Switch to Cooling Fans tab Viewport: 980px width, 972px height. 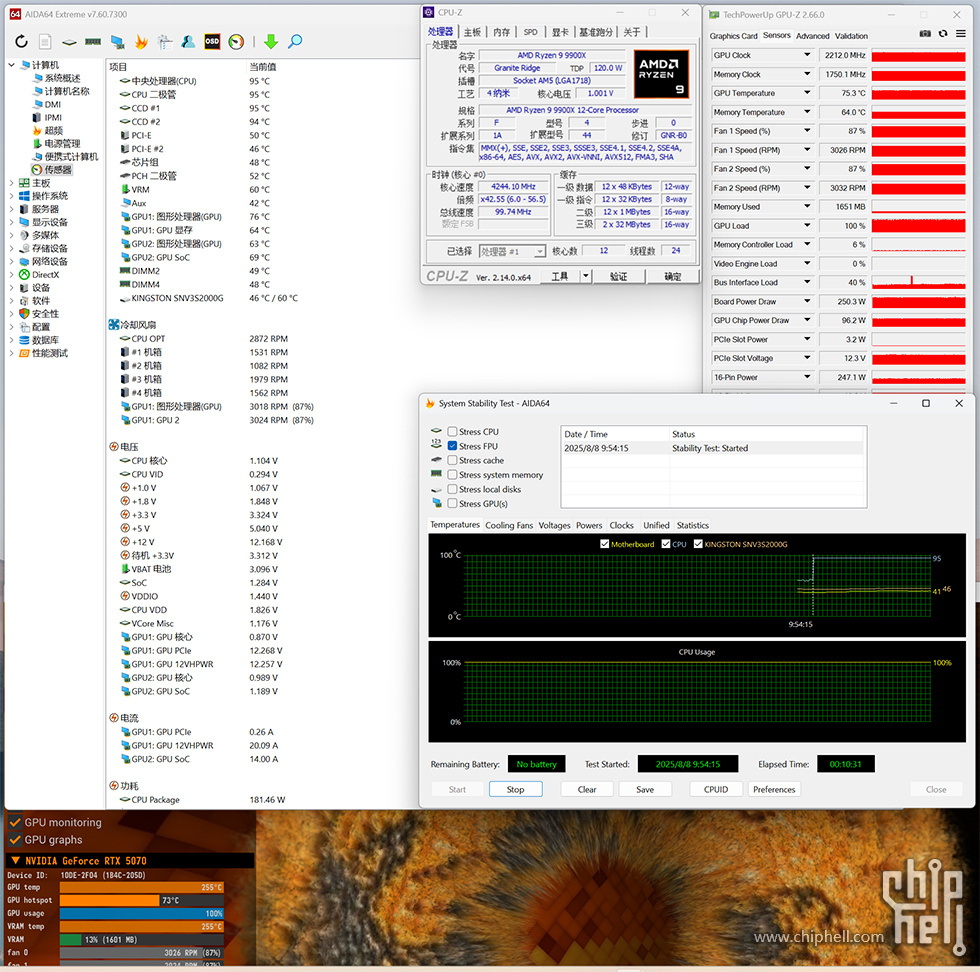coord(509,525)
